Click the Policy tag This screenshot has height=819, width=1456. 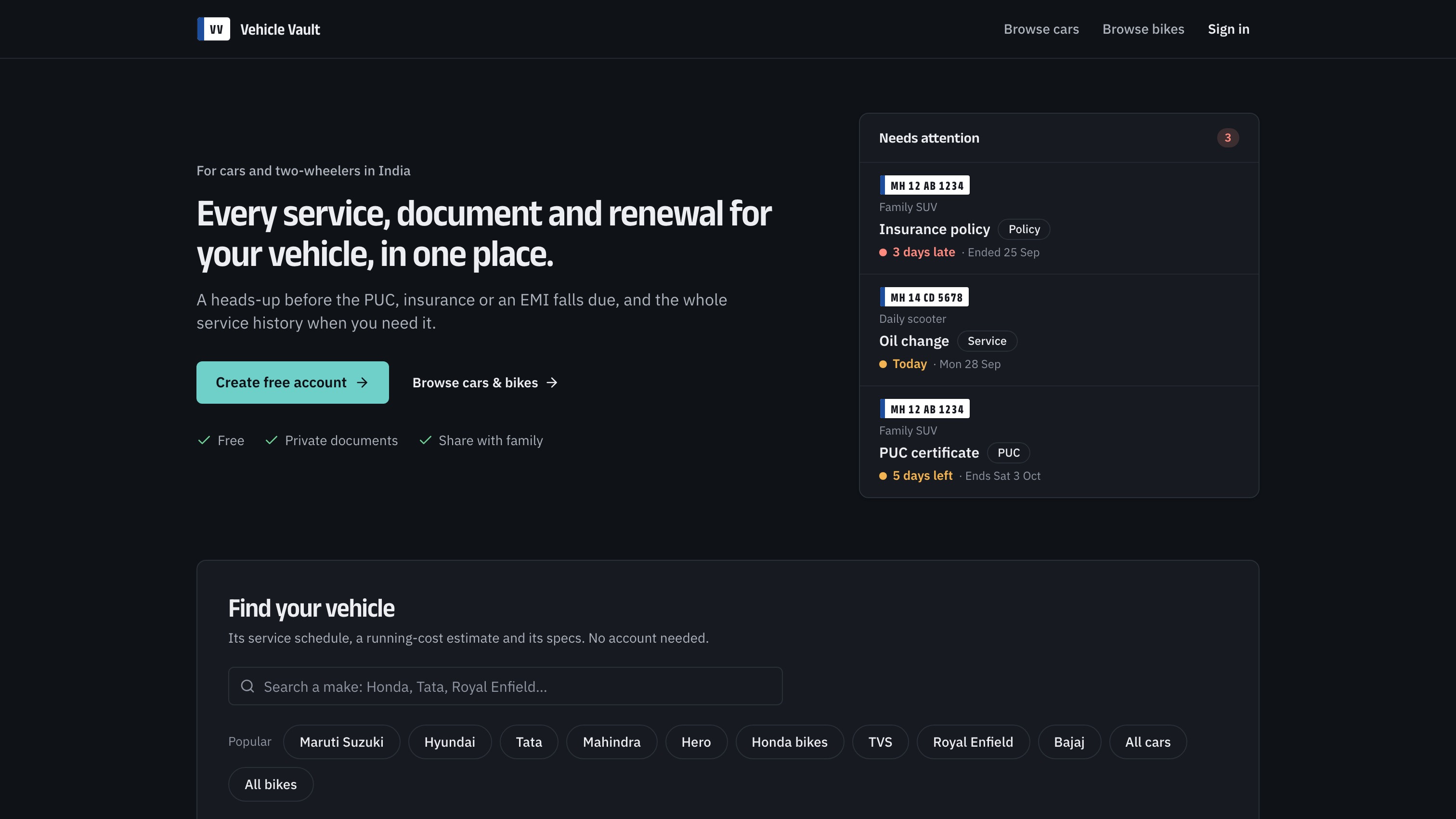click(x=1024, y=229)
